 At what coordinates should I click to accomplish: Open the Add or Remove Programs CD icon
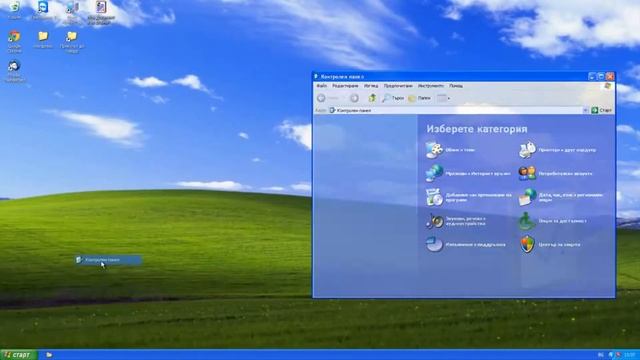[x=433, y=197]
